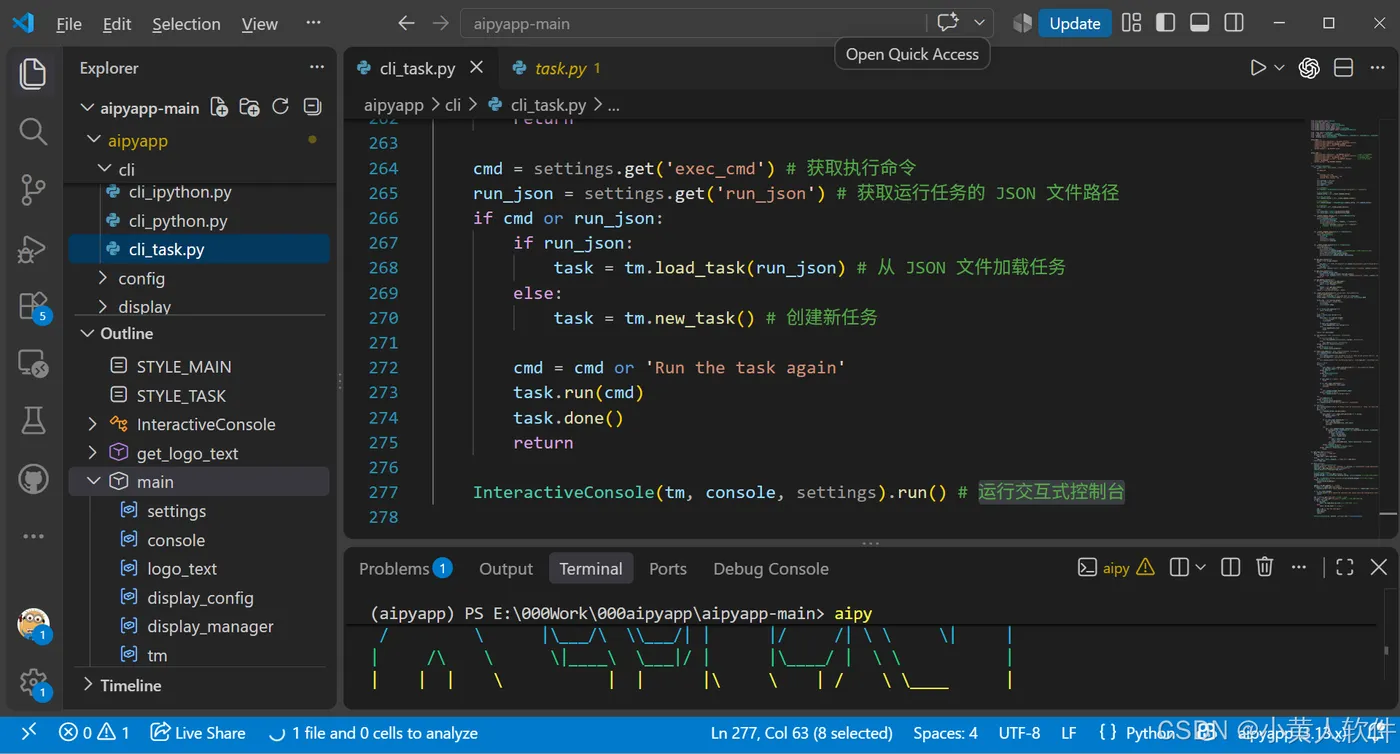Split the editor to the side
Image resolution: width=1400 pixels, height=754 pixels.
click(x=1344, y=68)
